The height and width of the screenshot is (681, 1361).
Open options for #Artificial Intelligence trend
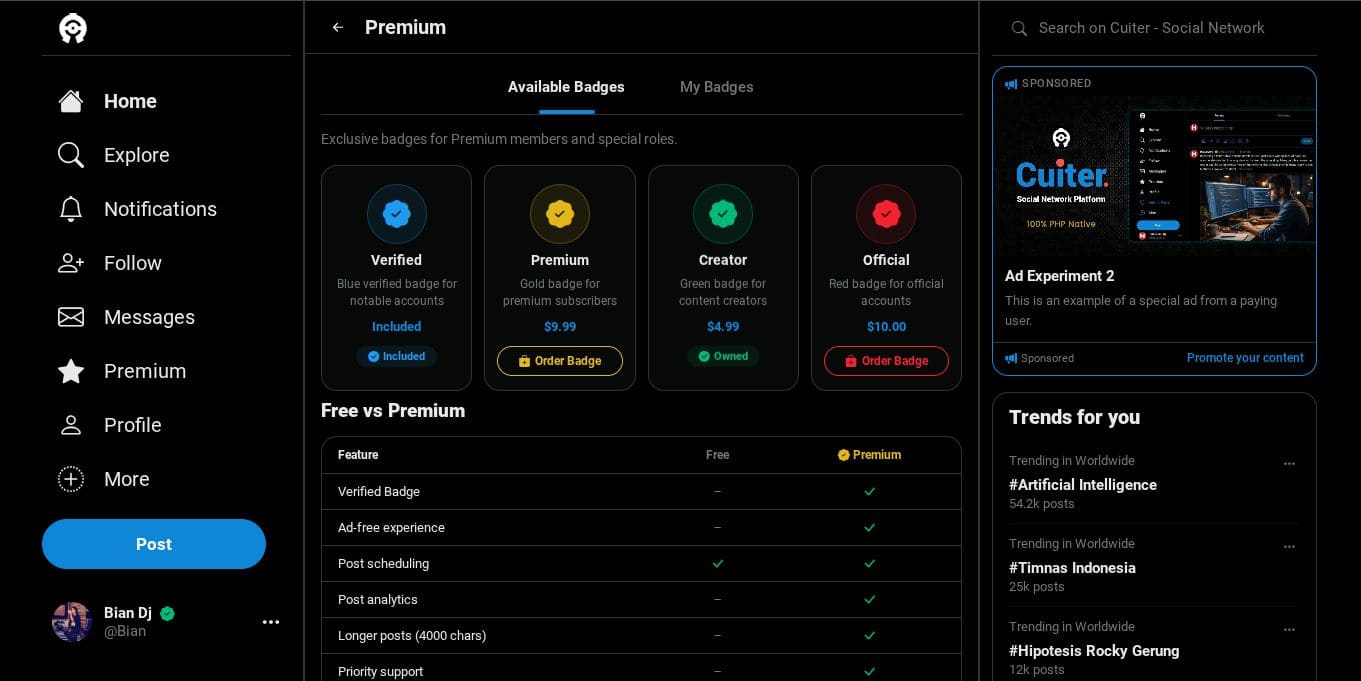pyautogui.click(x=1289, y=463)
